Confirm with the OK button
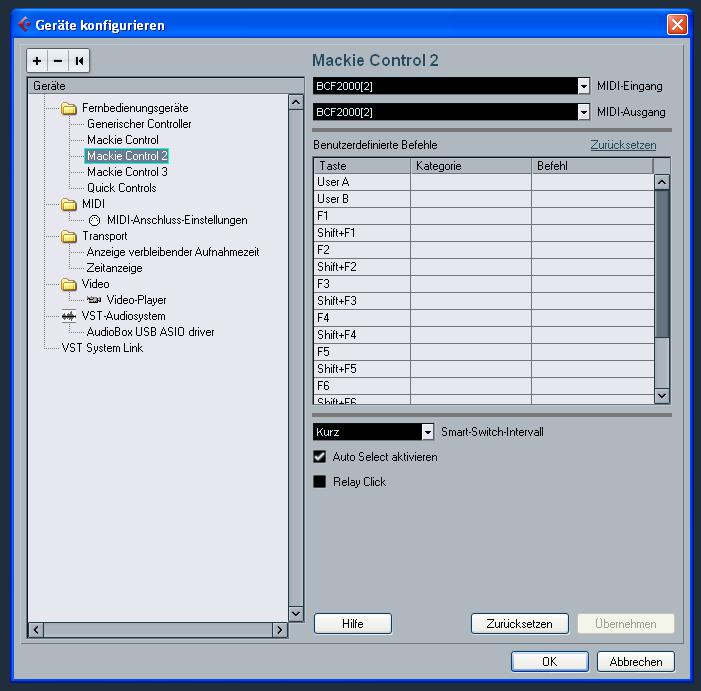The height and width of the screenshot is (691, 701). (549, 662)
